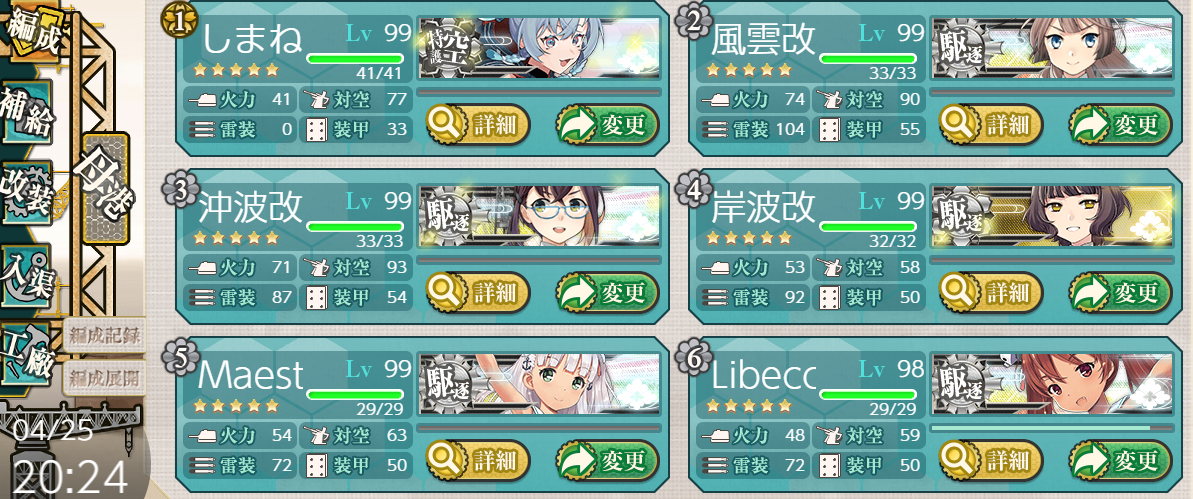Open 編成展開 fleet deploy tab
This screenshot has height=499, width=1193.
click(x=104, y=376)
